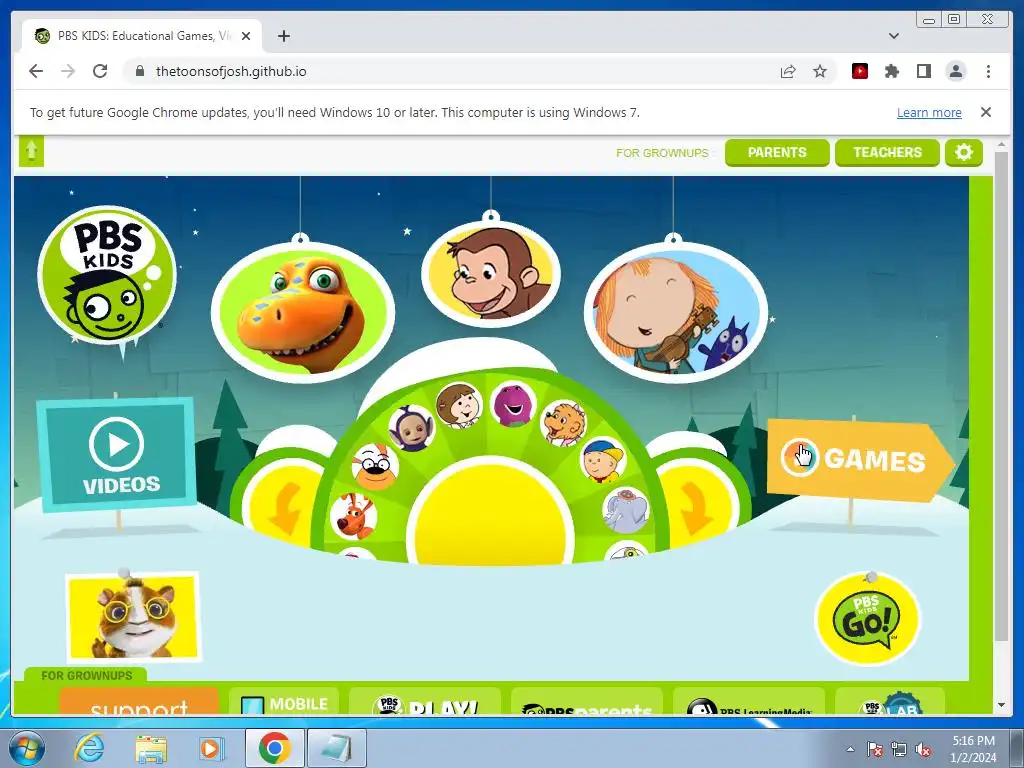Open the orange dinosaur show ornament
Image resolution: width=1024 pixels, height=768 pixels.
point(303,312)
